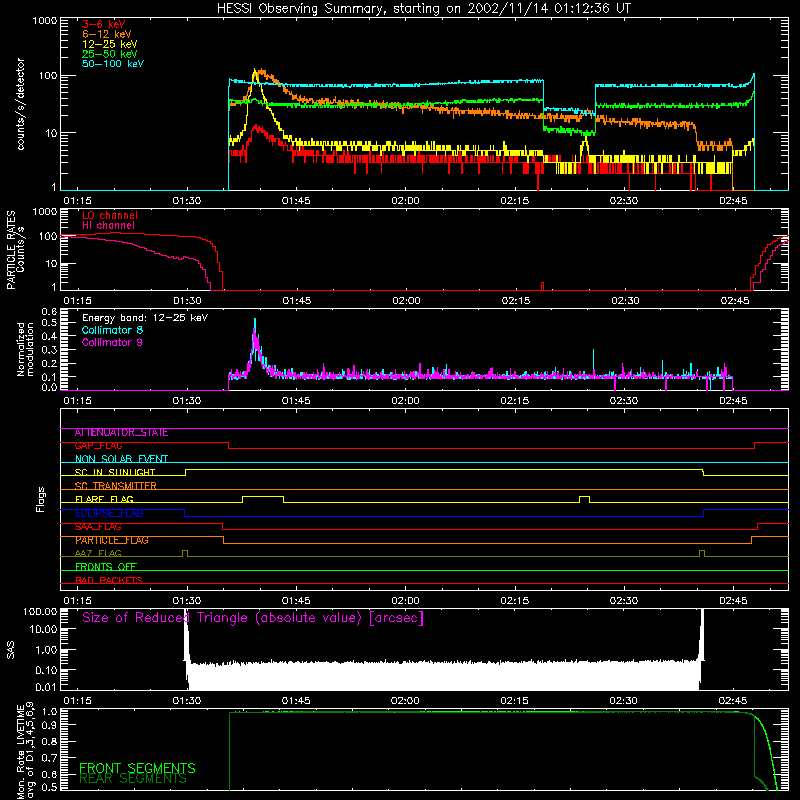Click the 1000 tick label in the count-rate panel
Viewport: 800px width, 800px height.
45,20
